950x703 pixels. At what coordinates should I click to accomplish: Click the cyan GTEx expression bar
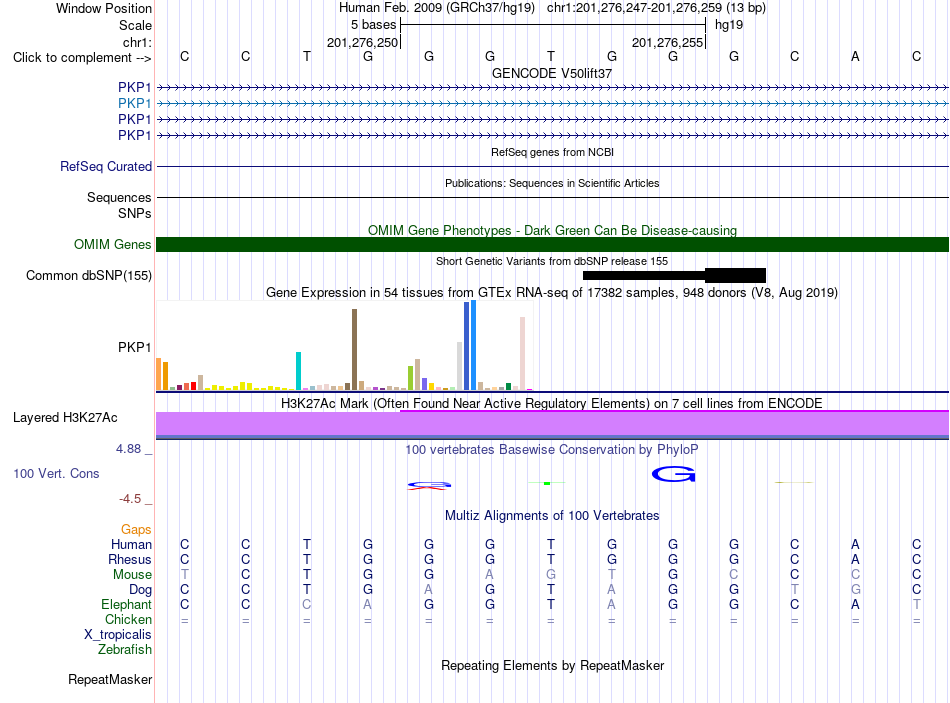298,370
